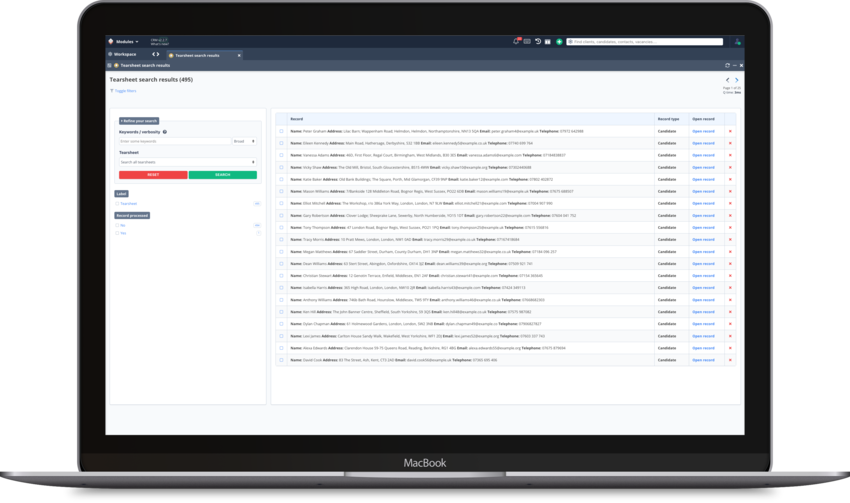Tick the Vanessa Adams record checkbox
Screen dimensions: 850x503
(x=281, y=155)
